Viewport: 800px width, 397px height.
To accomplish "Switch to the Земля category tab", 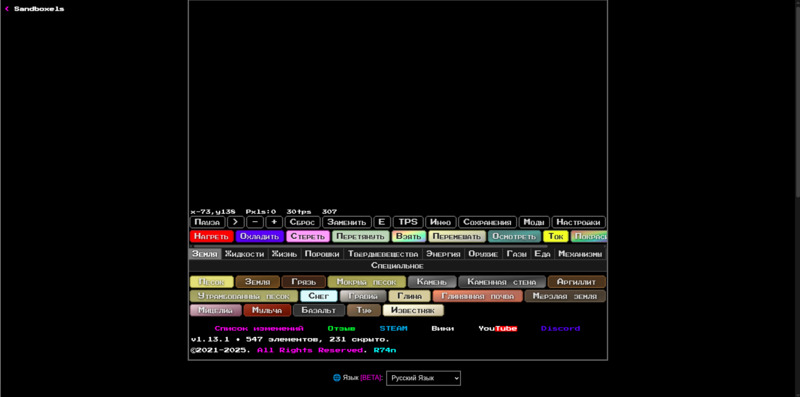I will coord(205,254).
